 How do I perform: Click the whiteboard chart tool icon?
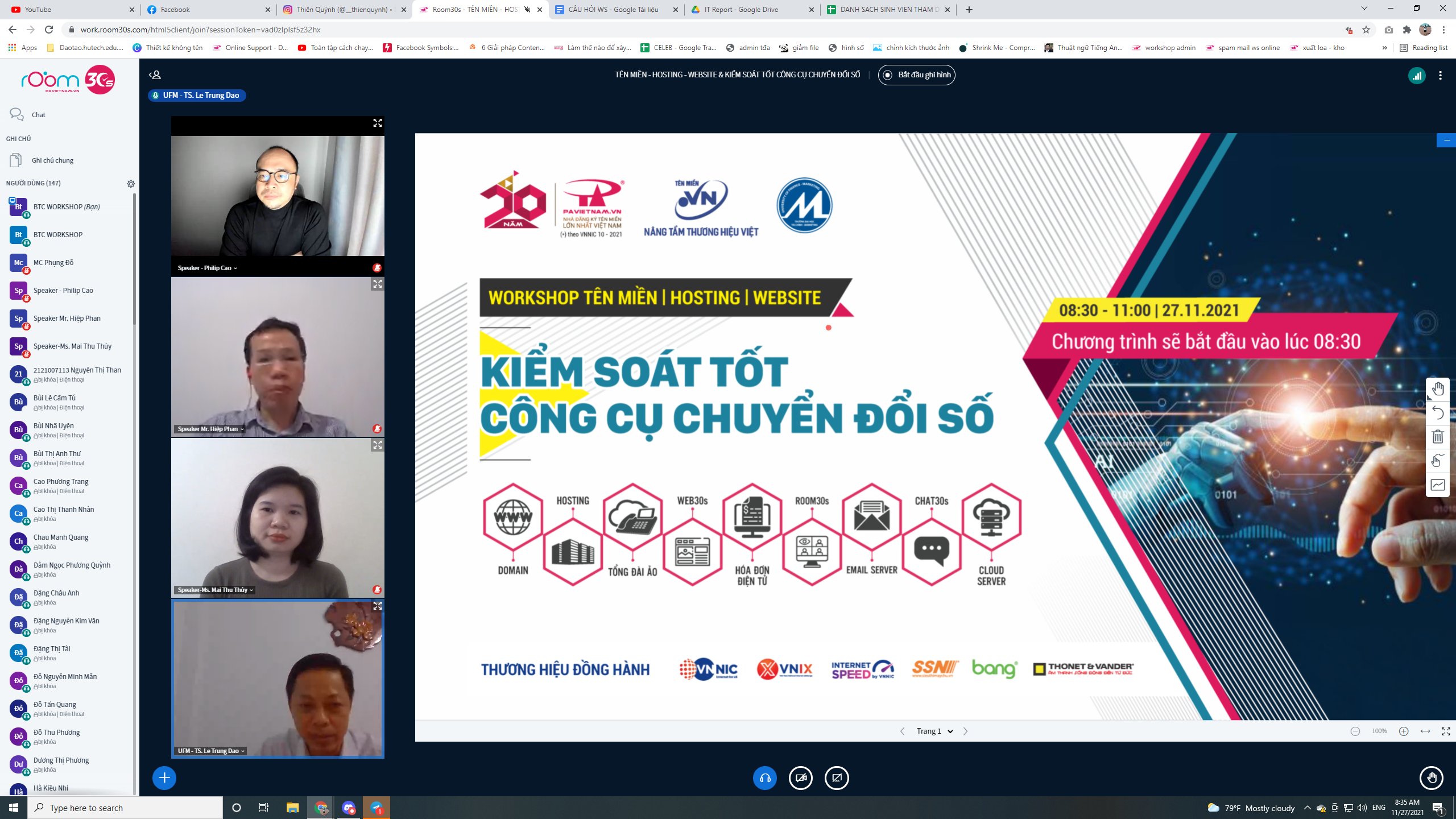(1438, 485)
